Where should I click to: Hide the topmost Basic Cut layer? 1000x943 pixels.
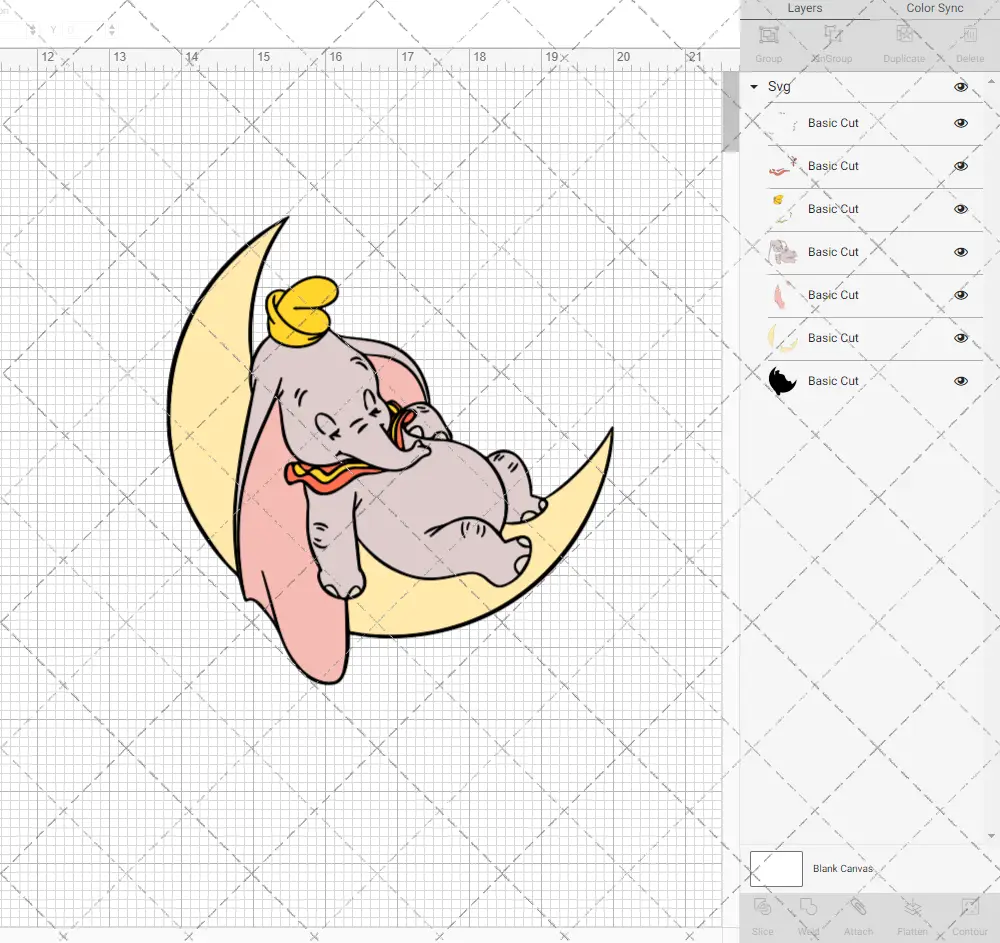[960, 123]
